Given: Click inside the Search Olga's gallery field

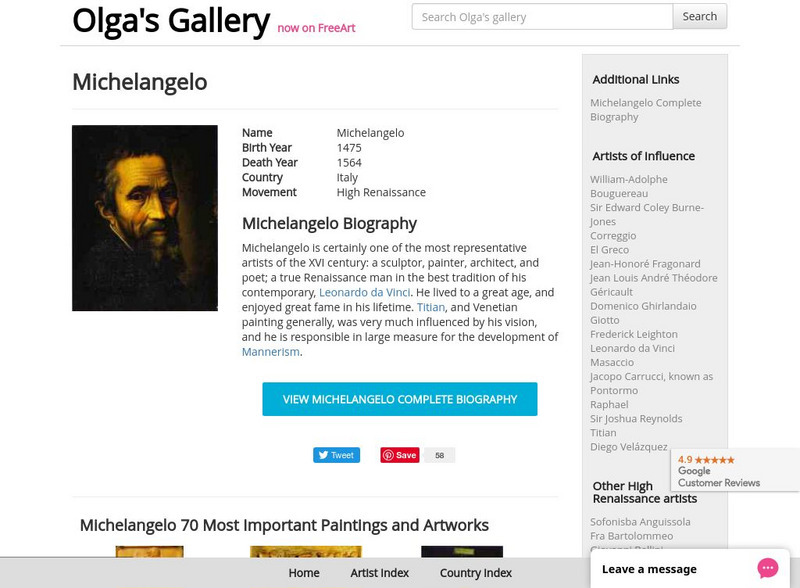Looking at the screenshot, I should click(x=541, y=16).
